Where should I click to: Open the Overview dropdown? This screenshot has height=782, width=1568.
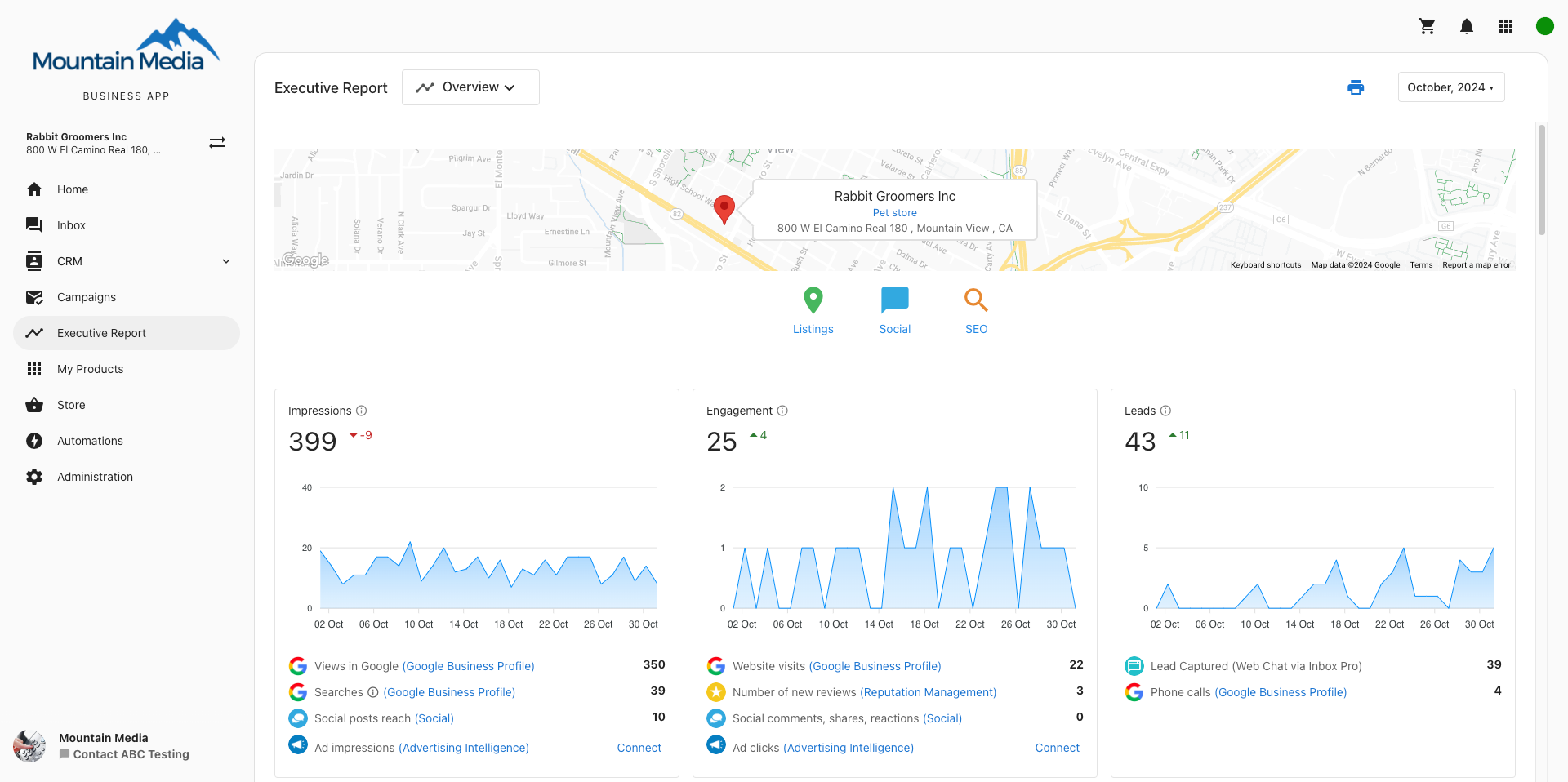coord(470,87)
